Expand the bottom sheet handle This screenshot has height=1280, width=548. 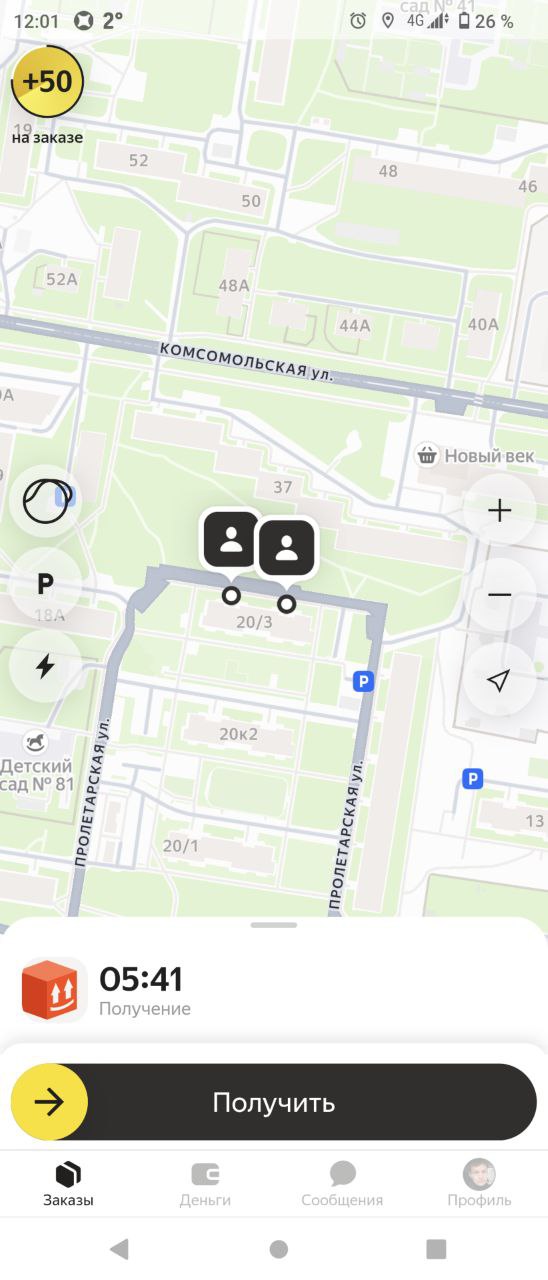pos(274,925)
